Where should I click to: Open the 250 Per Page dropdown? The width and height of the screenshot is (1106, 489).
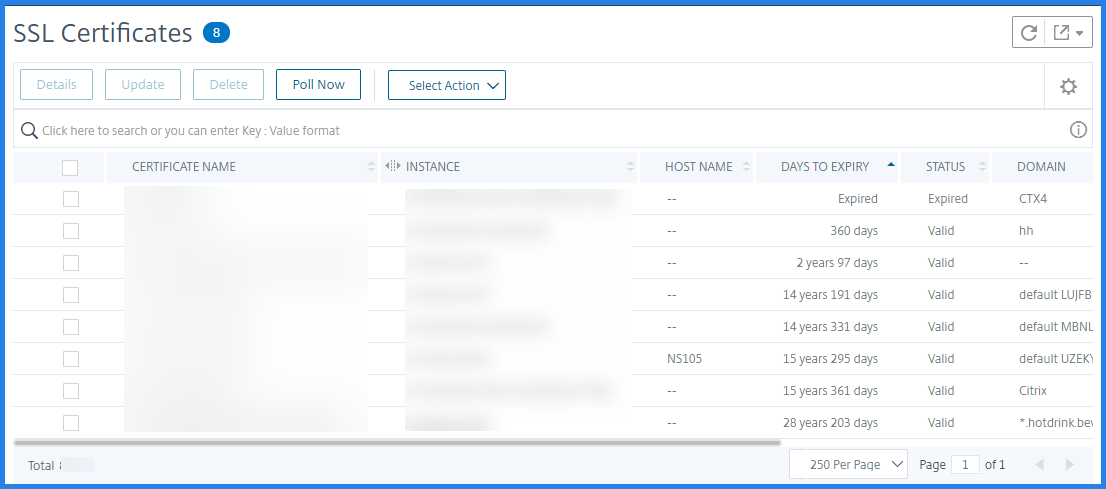[x=849, y=464]
